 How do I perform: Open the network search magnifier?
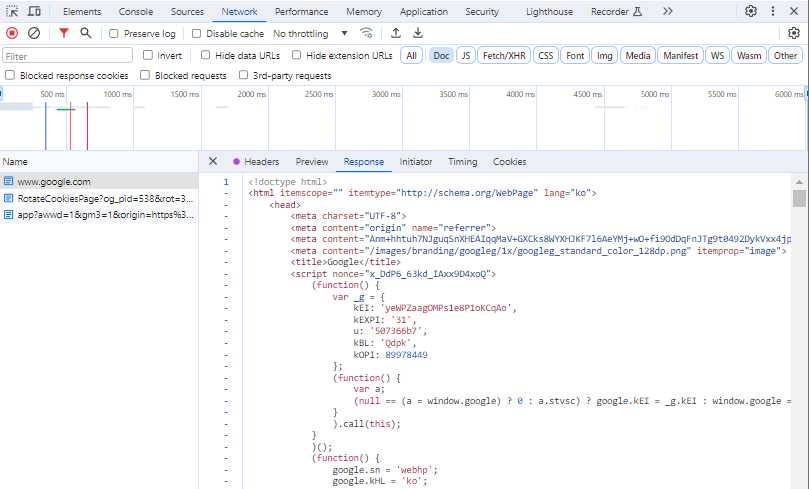tap(86, 33)
